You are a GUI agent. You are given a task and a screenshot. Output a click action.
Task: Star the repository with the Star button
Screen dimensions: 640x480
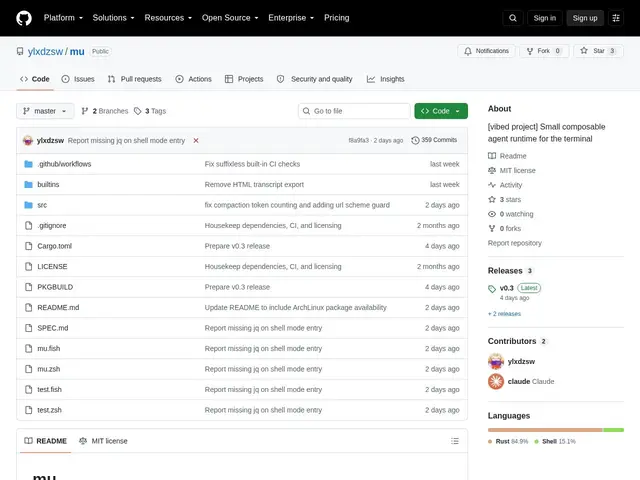[598, 51]
